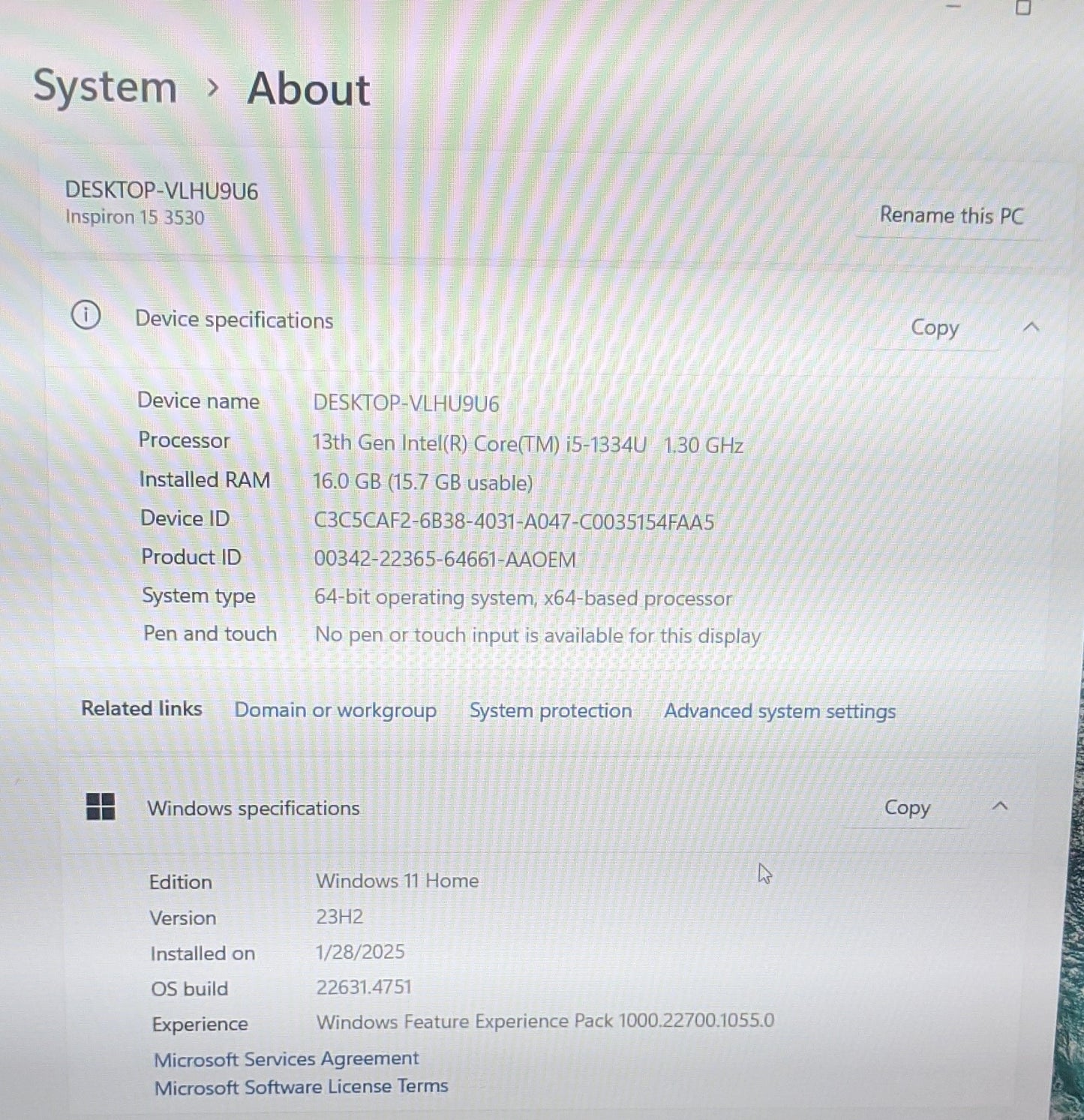Select OS build '22631.4751'
Viewport: 1084px width, 1120px height.
point(364,987)
